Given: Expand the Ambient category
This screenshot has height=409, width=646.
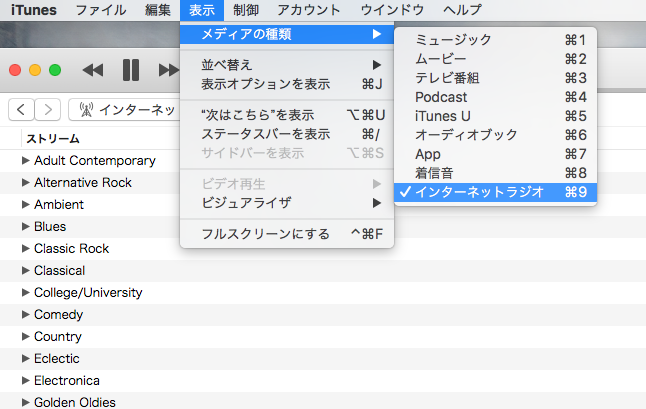Looking at the screenshot, I should click(26, 204).
